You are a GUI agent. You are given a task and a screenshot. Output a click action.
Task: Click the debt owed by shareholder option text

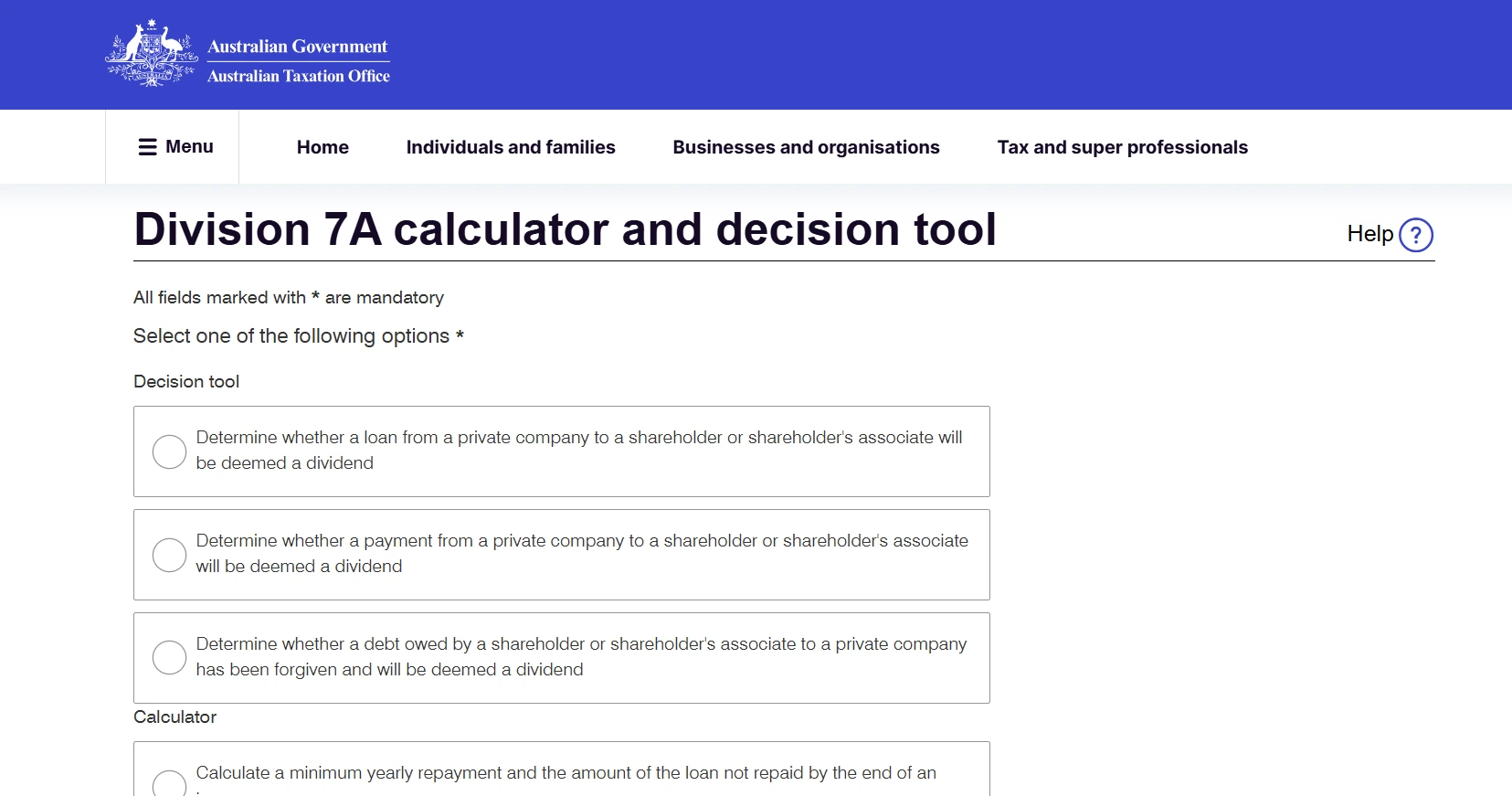tap(580, 656)
